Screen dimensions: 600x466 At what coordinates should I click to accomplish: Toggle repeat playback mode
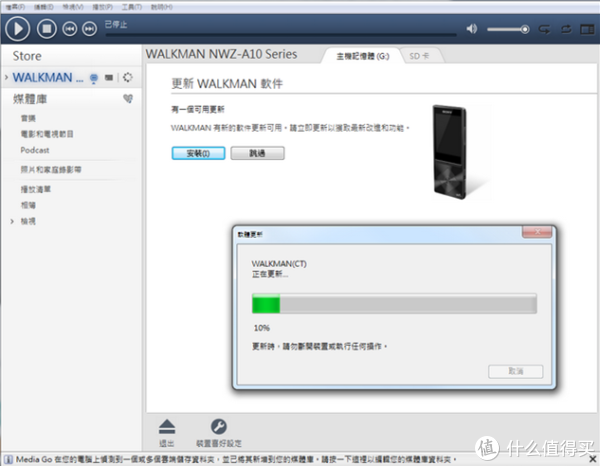click(566, 29)
